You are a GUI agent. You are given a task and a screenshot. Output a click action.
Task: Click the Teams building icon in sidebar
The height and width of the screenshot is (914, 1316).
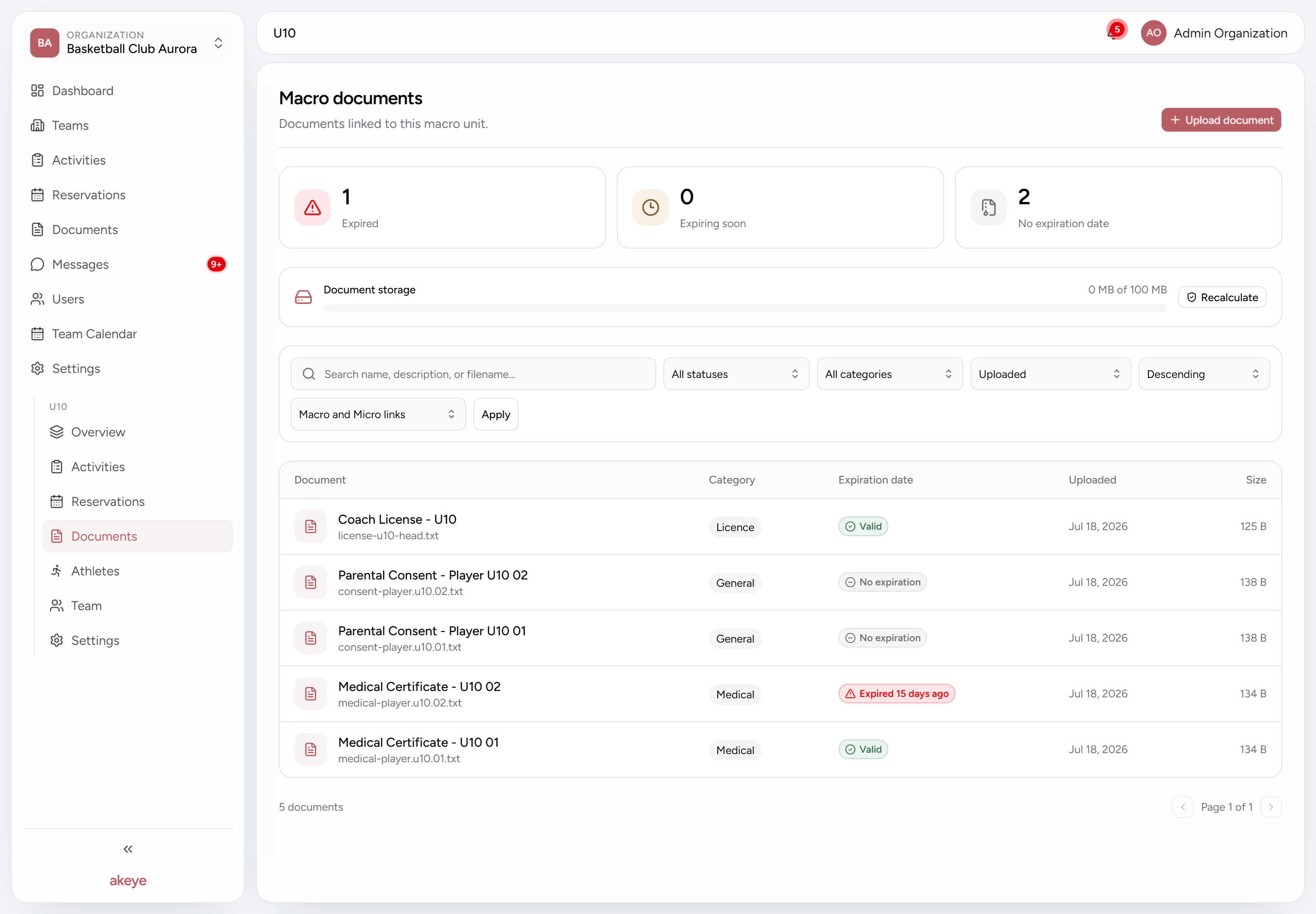coord(37,125)
